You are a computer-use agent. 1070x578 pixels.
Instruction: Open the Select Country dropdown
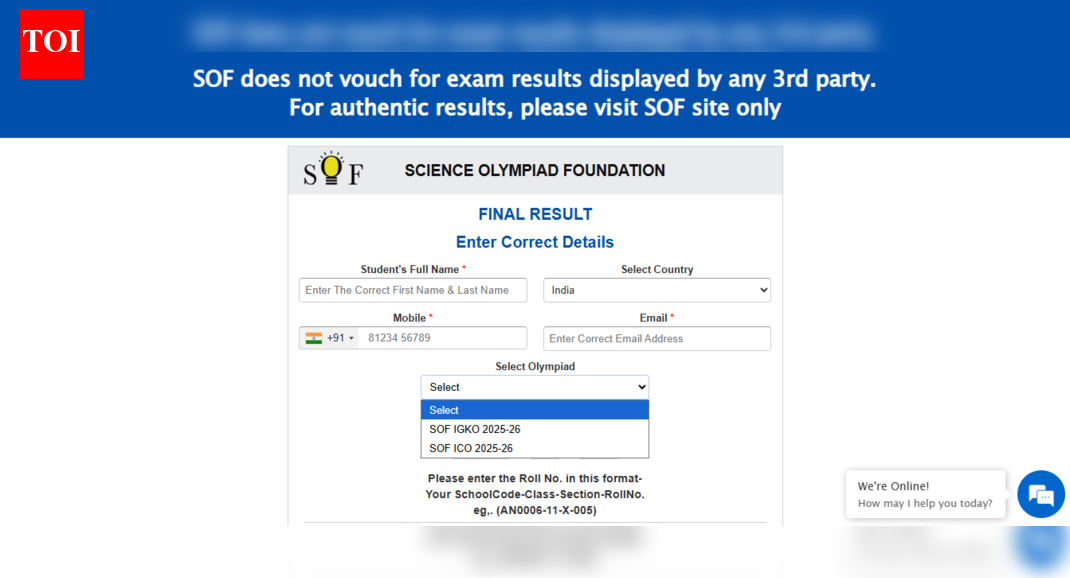(656, 289)
